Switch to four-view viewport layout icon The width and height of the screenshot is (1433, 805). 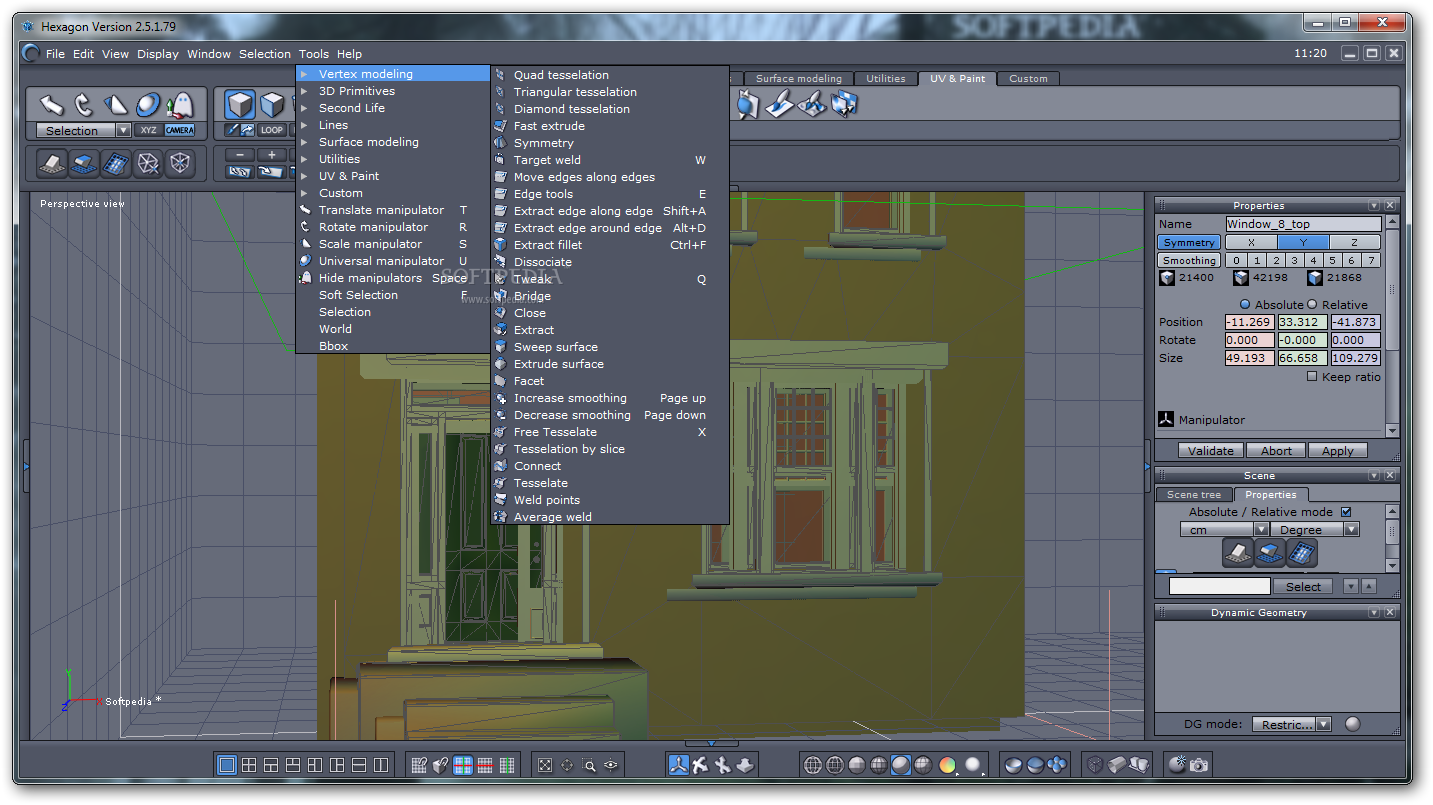(249, 765)
